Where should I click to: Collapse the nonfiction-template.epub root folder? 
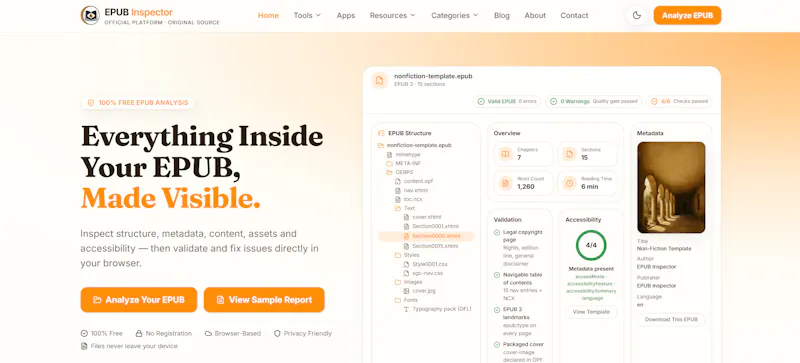pyautogui.click(x=381, y=145)
